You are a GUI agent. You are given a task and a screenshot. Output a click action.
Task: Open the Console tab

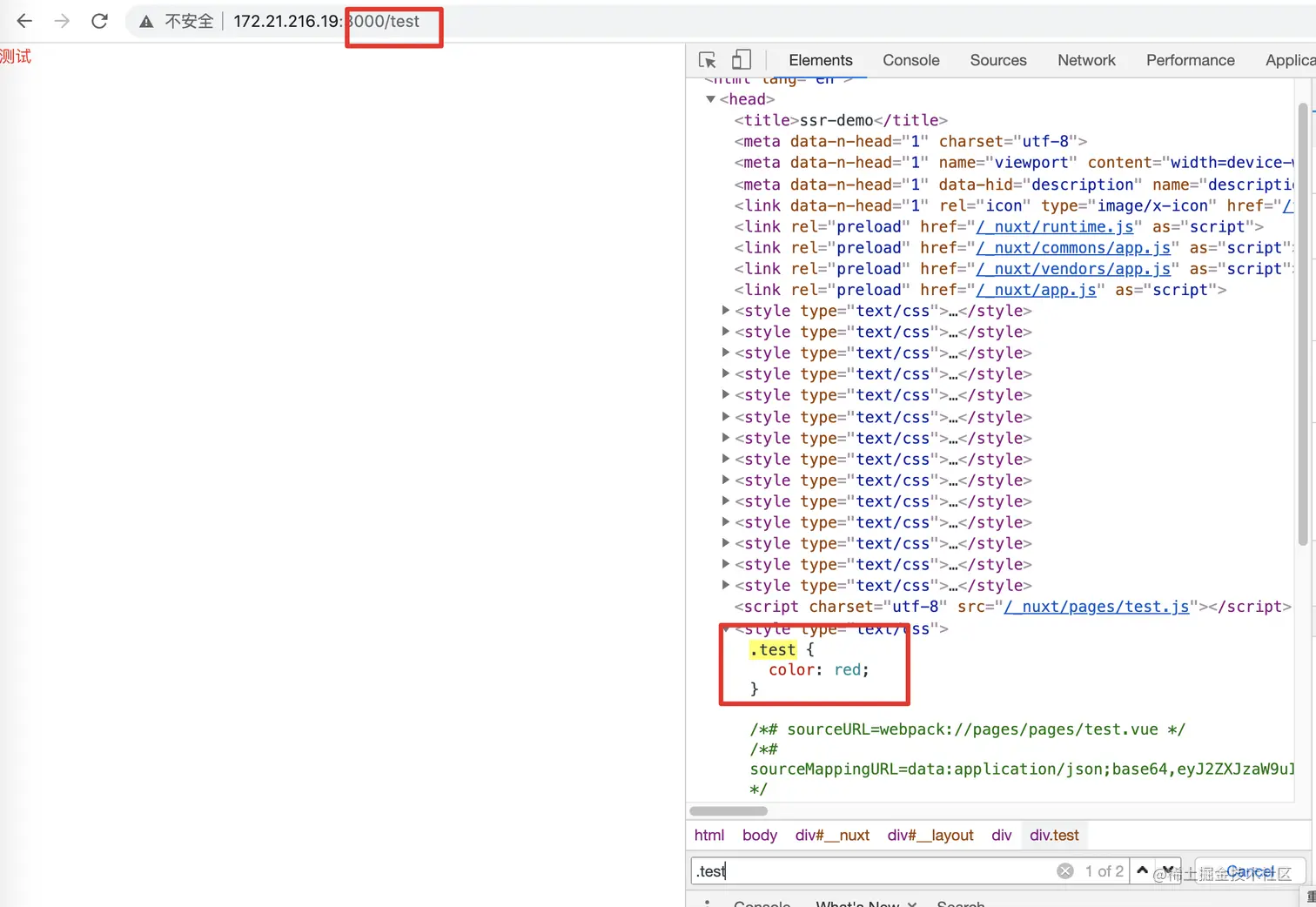(x=910, y=60)
